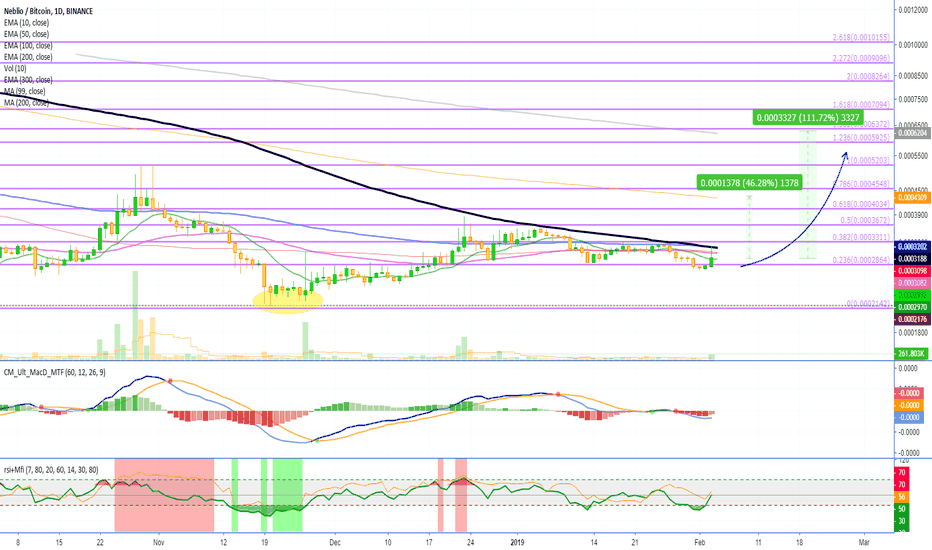The height and width of the screenshot is (550, 932).
Task: Click the orange 0.0004309 price tag
Action: point(912,197)
